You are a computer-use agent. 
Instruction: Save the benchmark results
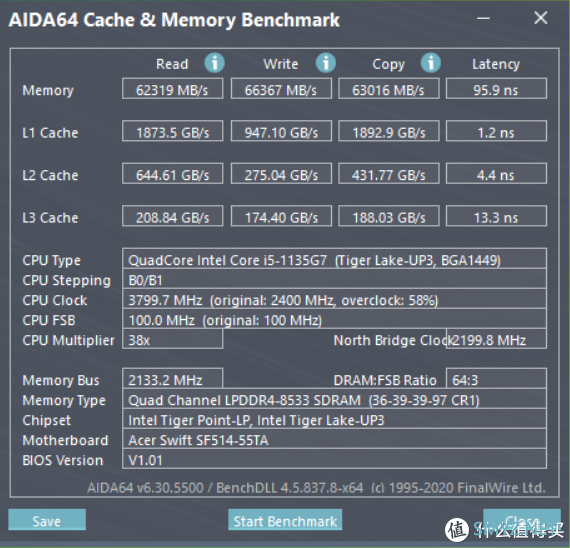pos(47,520)
